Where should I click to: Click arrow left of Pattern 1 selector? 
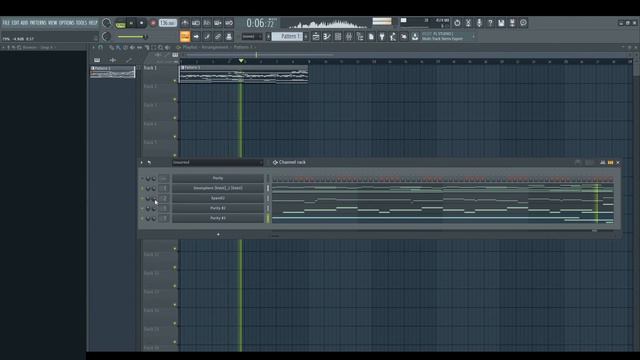269,37
